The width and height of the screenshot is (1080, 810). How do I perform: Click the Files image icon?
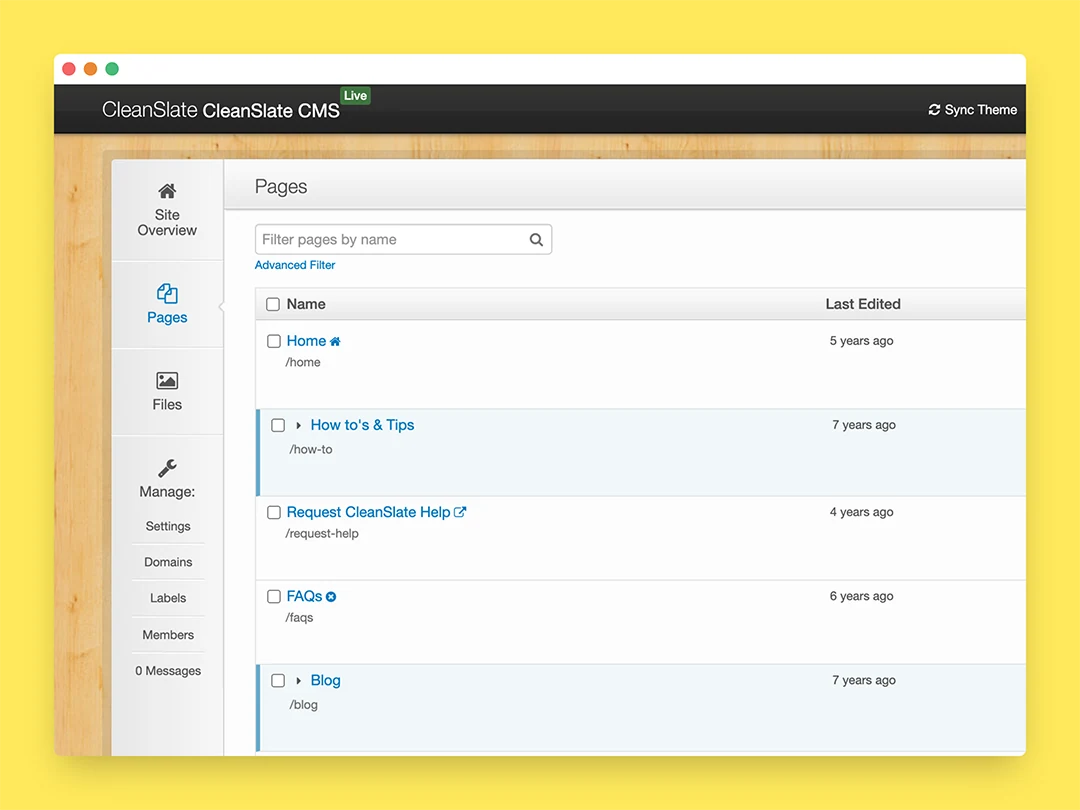[x=167, y=380]
